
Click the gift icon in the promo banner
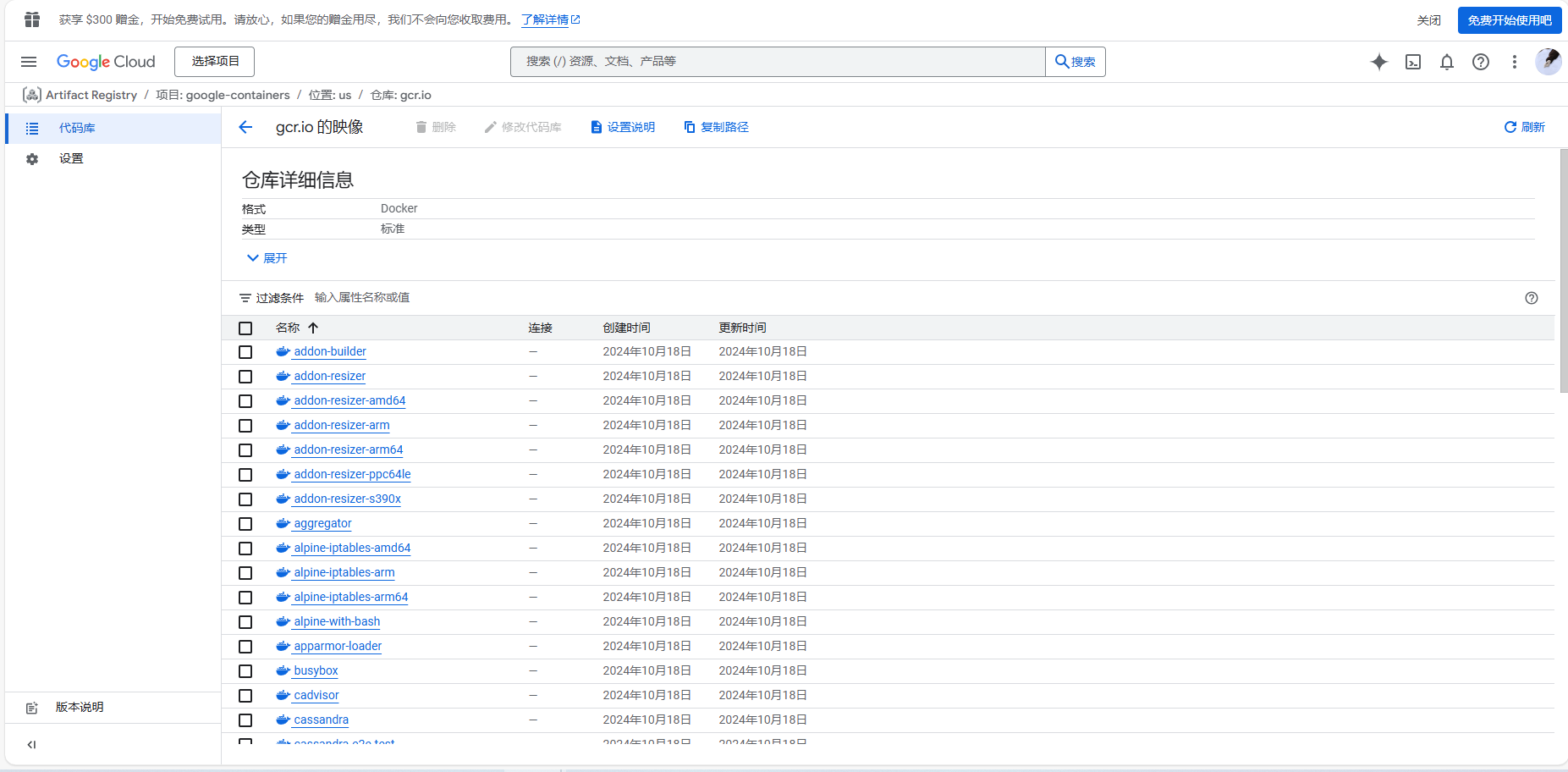click(32, 19)
